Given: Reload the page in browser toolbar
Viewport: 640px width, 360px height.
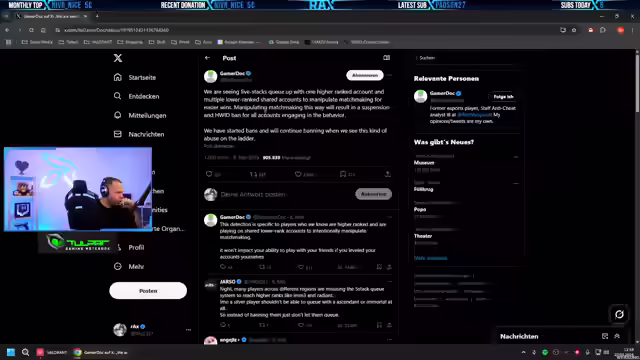Looking at the screenshot, I should click(31, 30).
